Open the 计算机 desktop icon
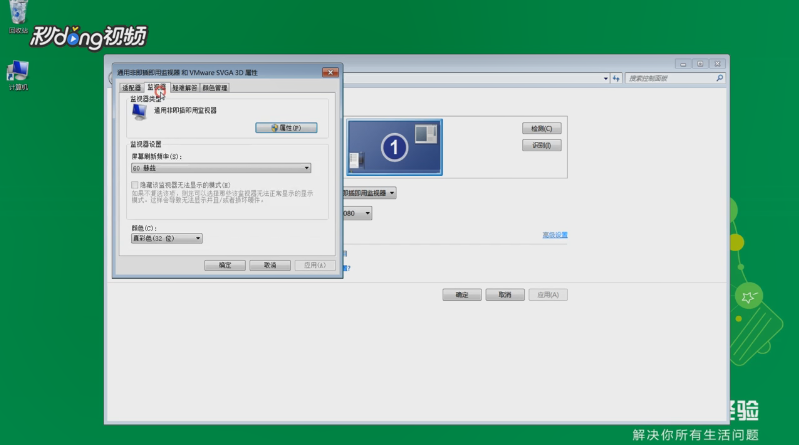The height and width of the screenshot is (445, 799). pos(18,74)
